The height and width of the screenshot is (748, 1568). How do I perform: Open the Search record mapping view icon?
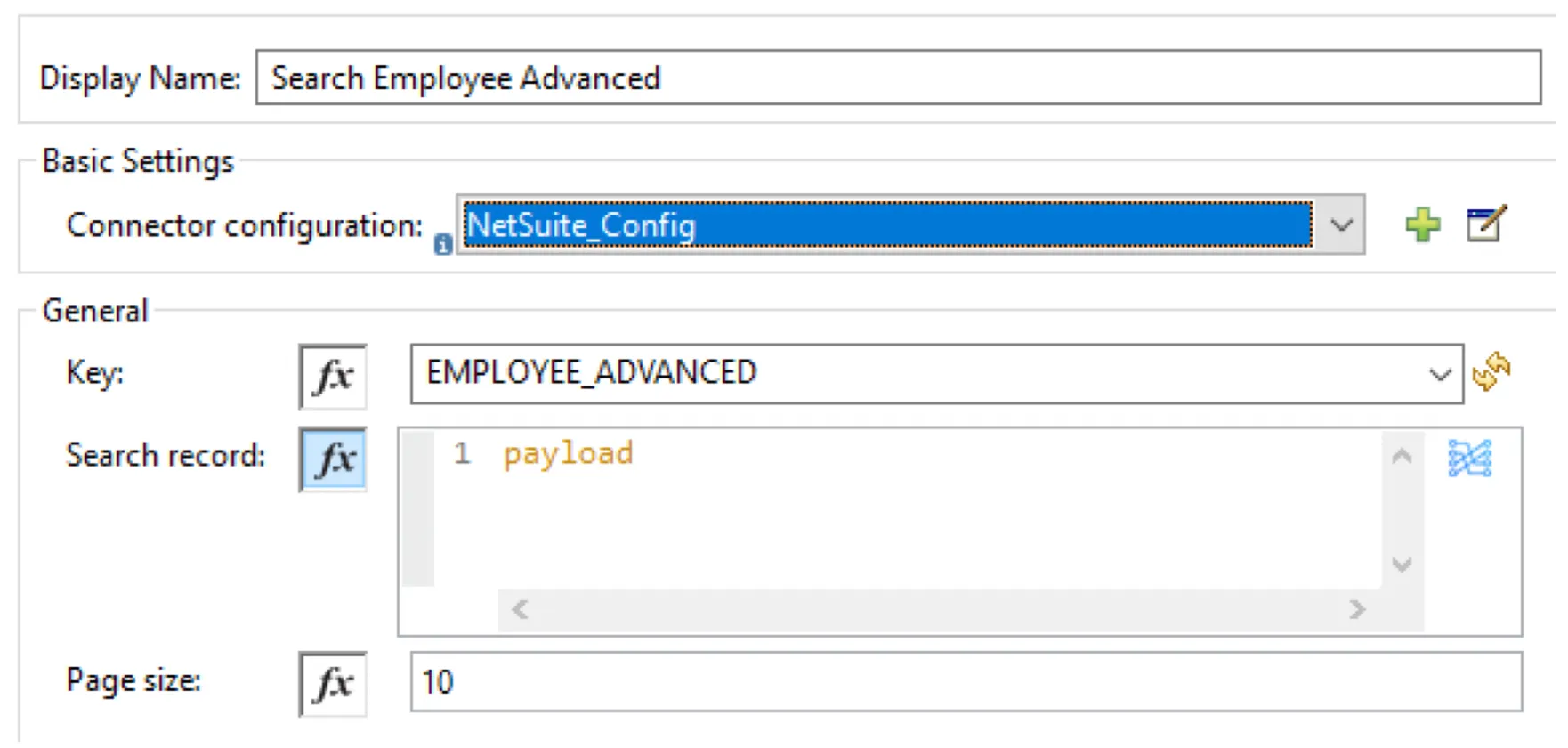1469,459
